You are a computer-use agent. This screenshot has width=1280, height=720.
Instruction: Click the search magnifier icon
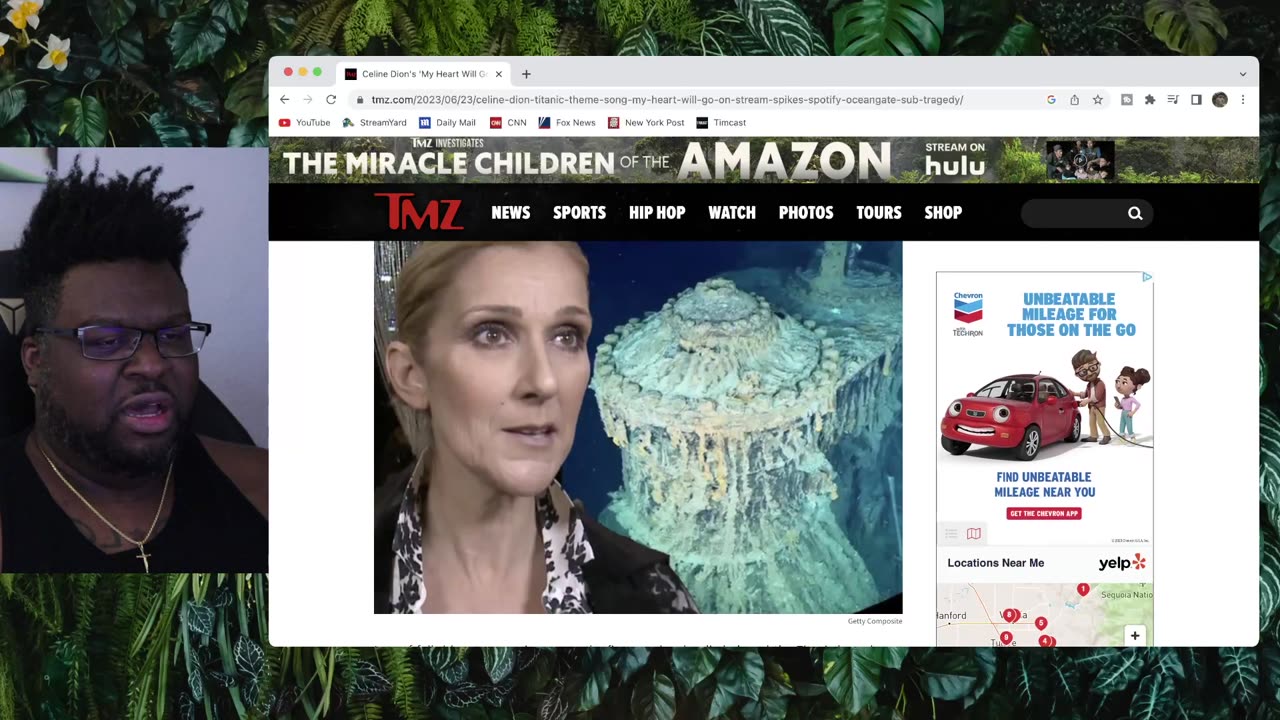click(1135, 213)
